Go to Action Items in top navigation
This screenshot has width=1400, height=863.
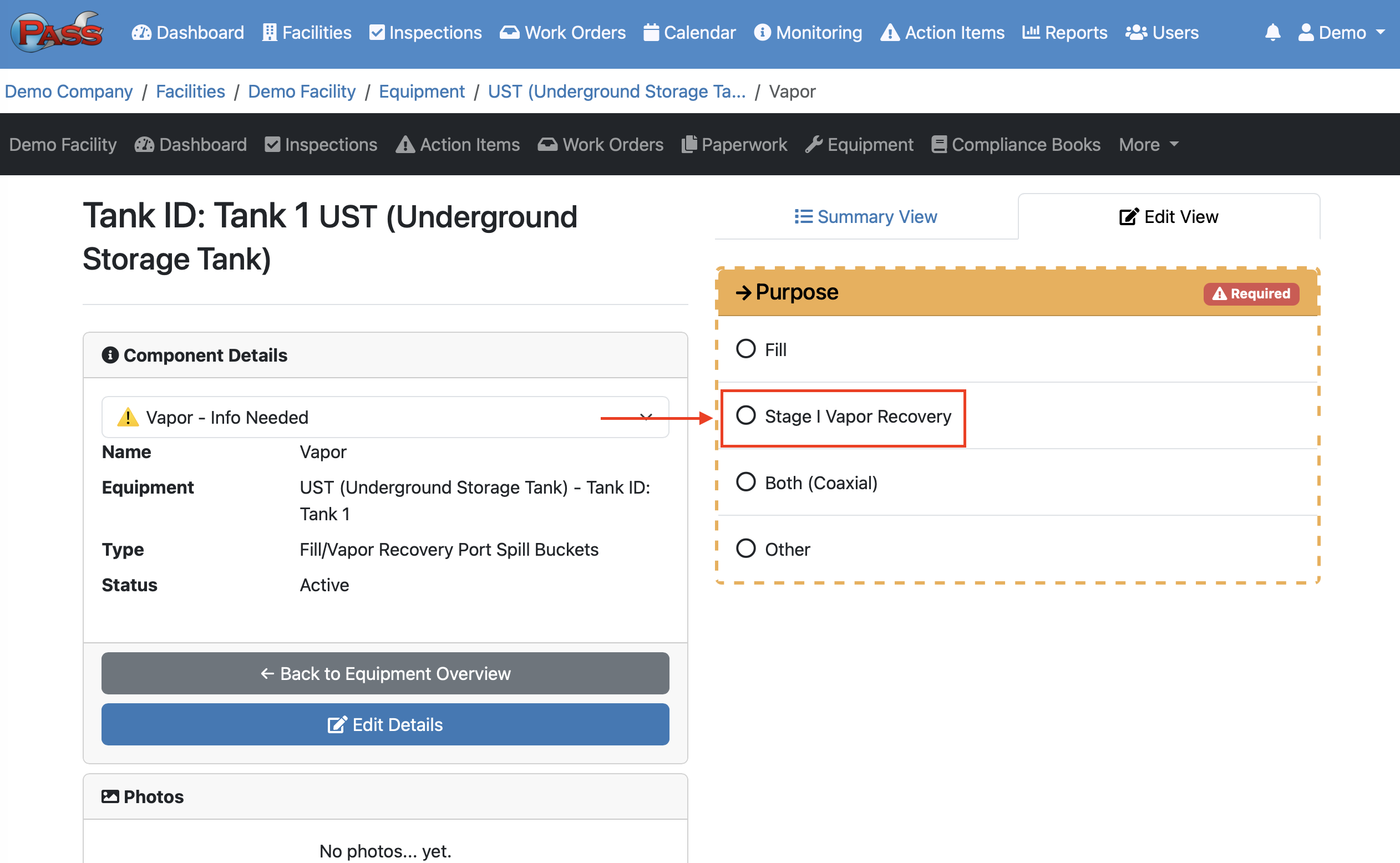(942, 33)
